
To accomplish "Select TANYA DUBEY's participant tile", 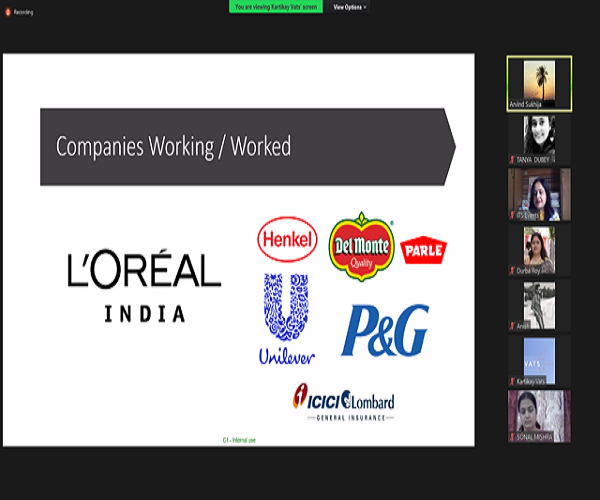I will (540, 140).
